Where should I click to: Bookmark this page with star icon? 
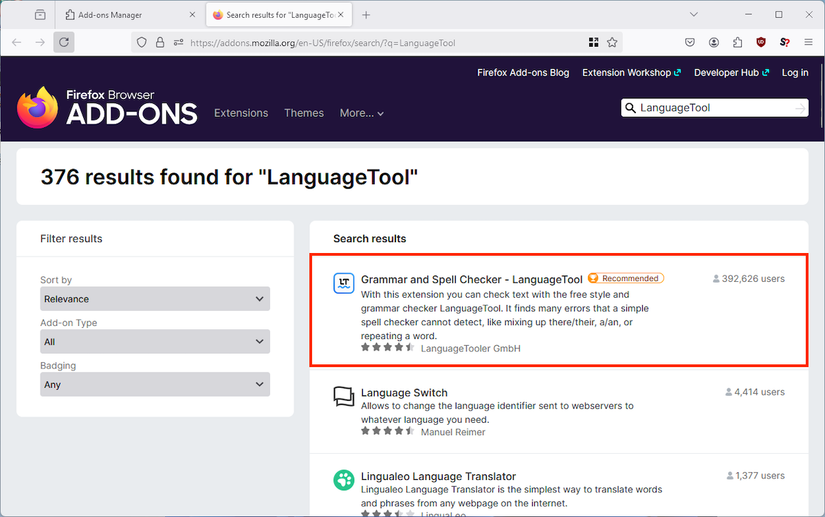(612, 43)
